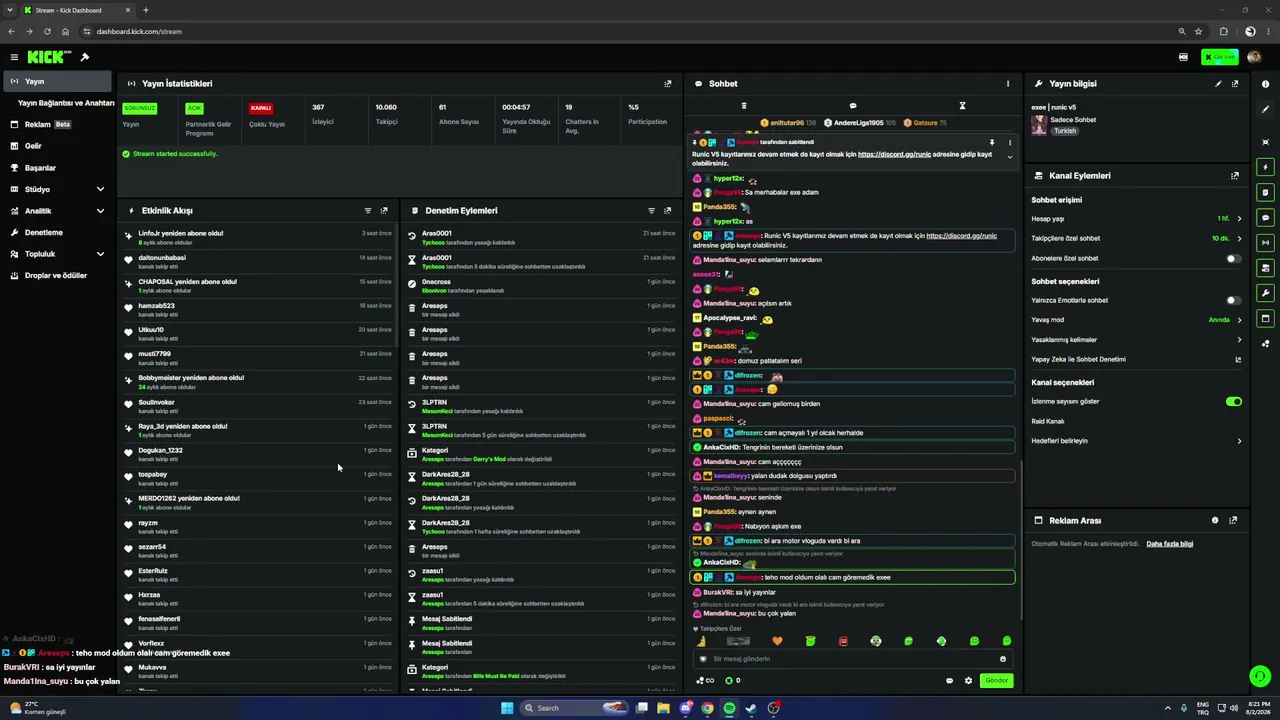Click the Go live button in top bar
1280x720 pixels.
(1220, 57)
